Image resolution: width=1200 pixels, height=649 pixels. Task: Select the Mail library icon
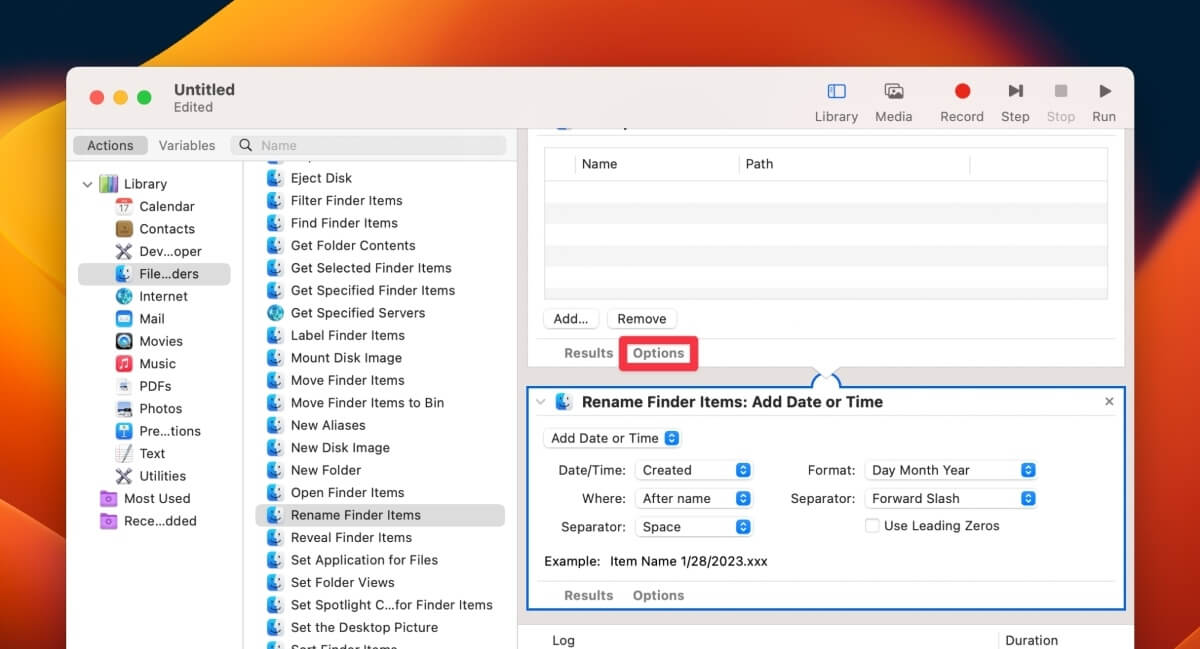click(125, 318)
